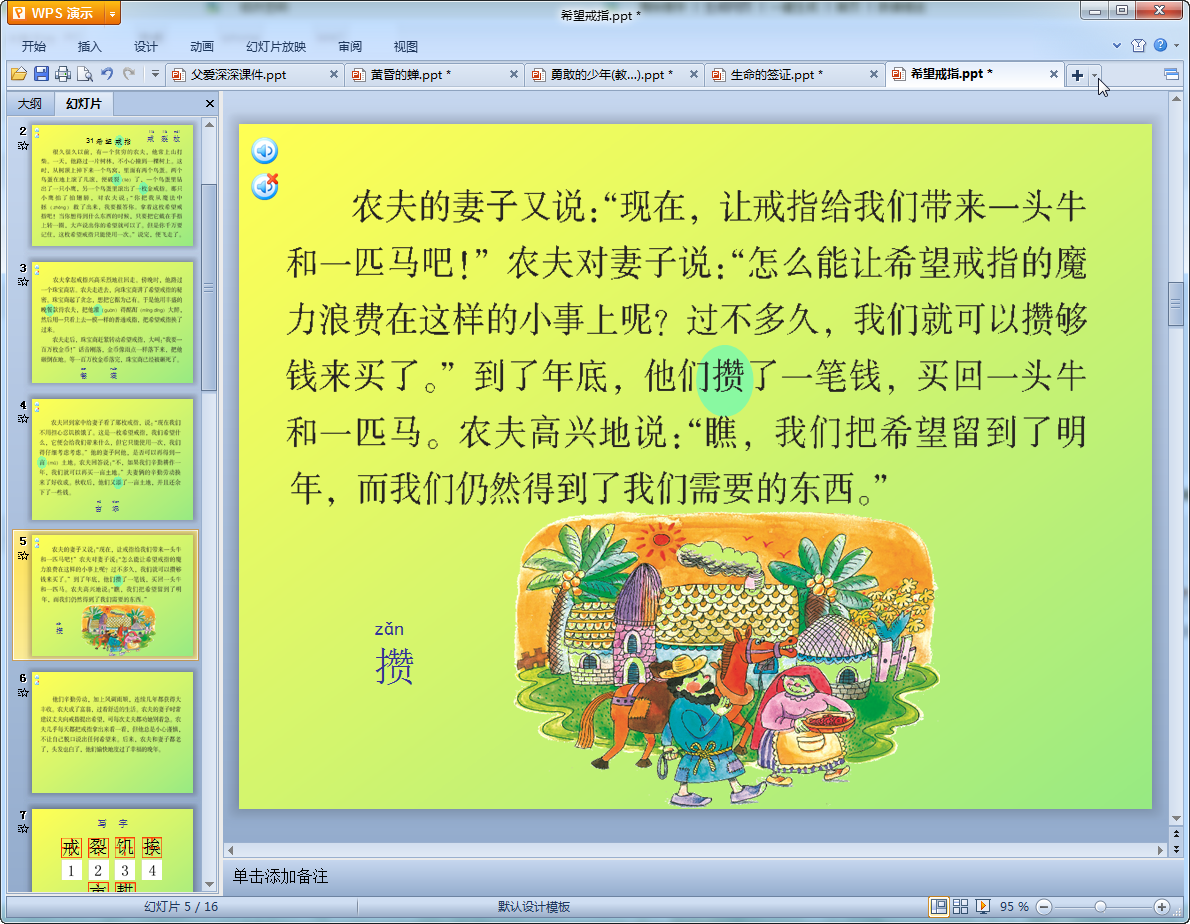Click the skin (shirt) icon at top right
Image resolution: width=1190 pixels, height=924 pixels.
point(1138,46)
